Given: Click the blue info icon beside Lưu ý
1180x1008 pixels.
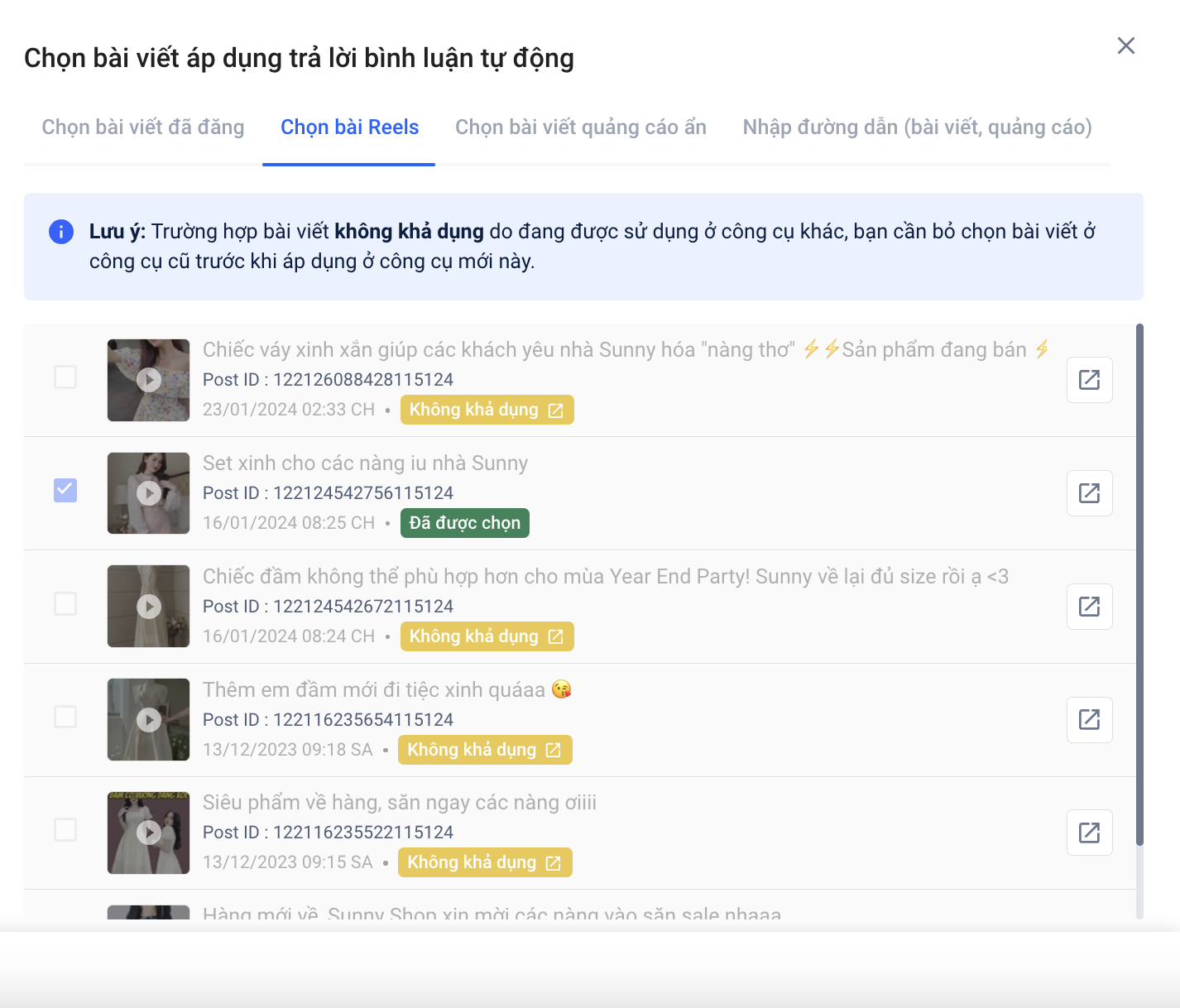Looking at the screenshot, I should pos(61,232).
